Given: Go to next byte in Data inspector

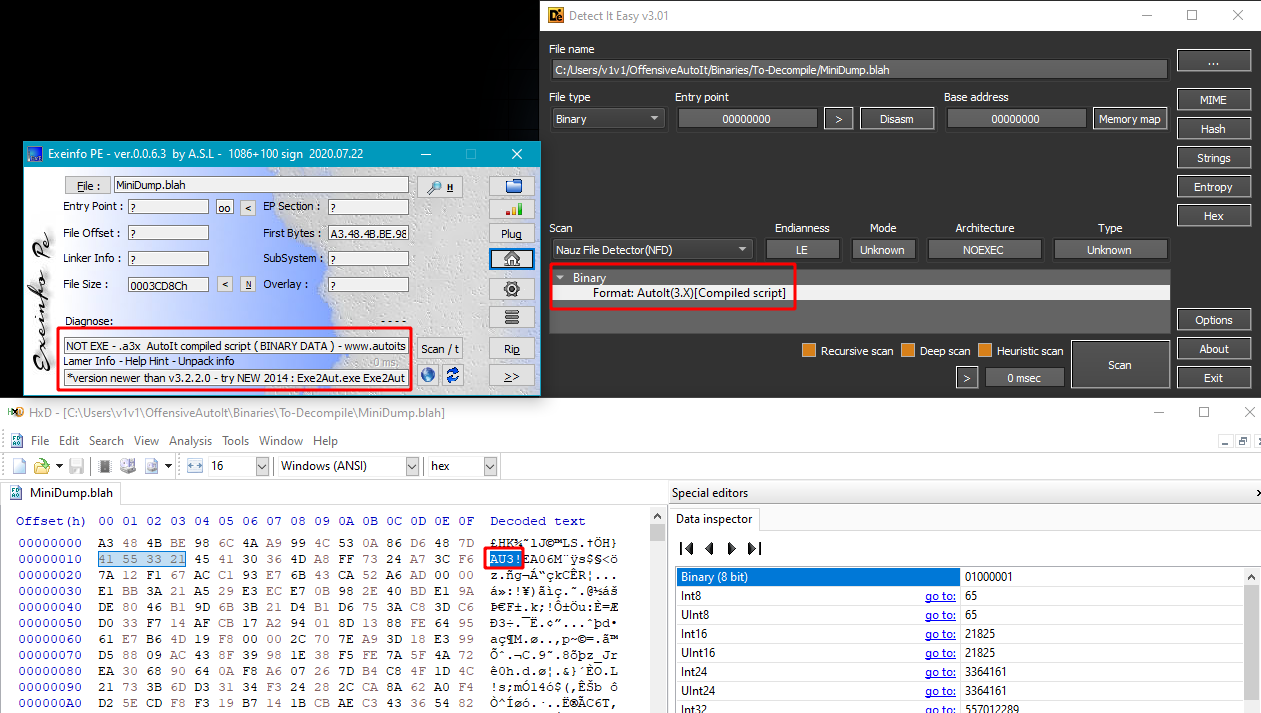Looking at the screenshot, I should pos(732,548).
